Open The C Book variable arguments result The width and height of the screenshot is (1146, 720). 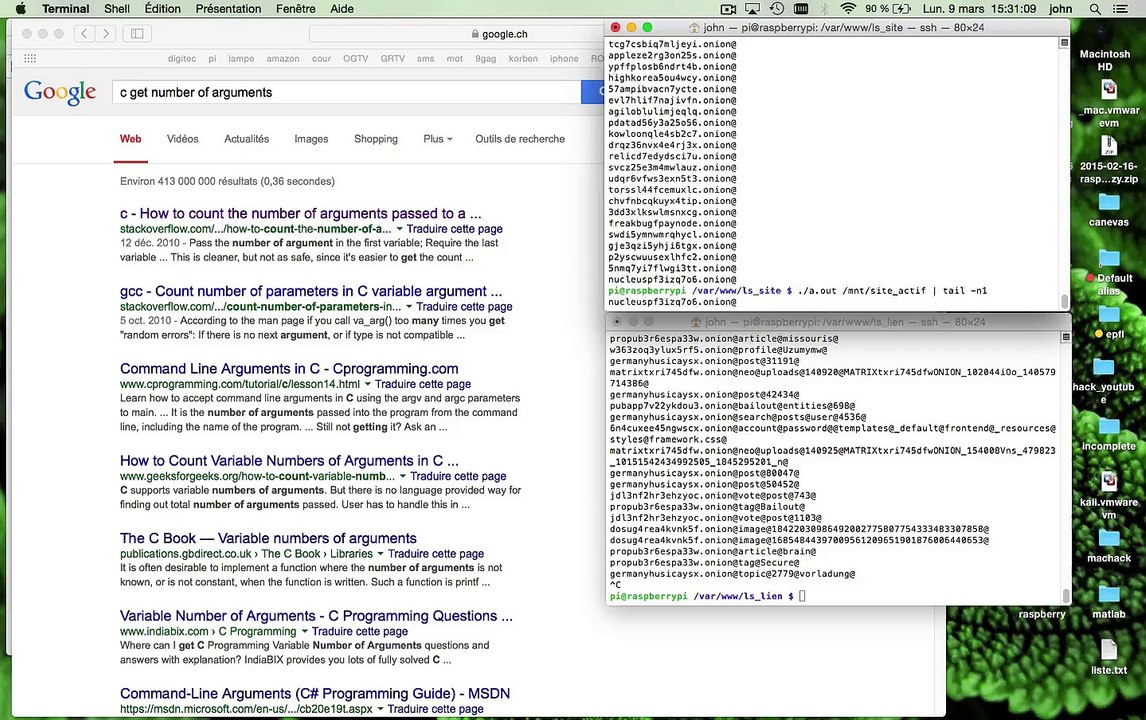click(x=268, y=538)
